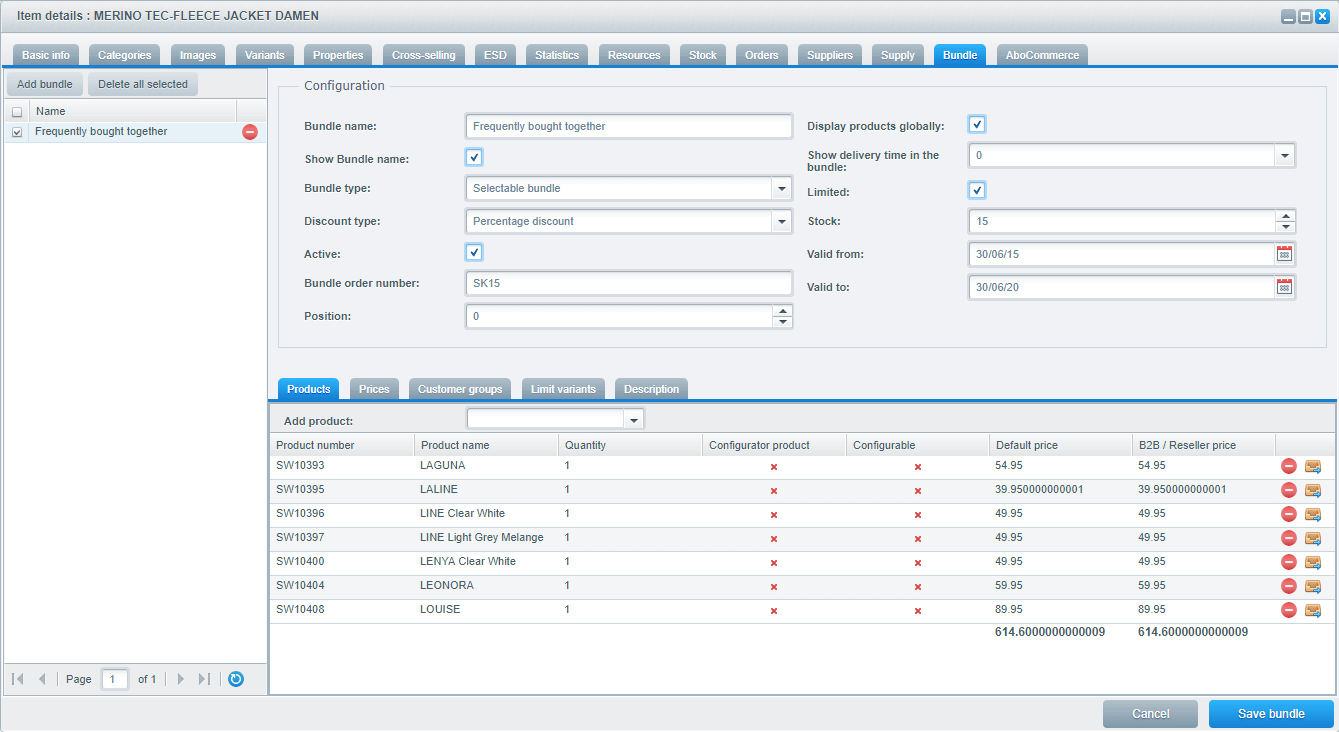
Task: Decrease the Position value
Action: (x=782, y=322)
